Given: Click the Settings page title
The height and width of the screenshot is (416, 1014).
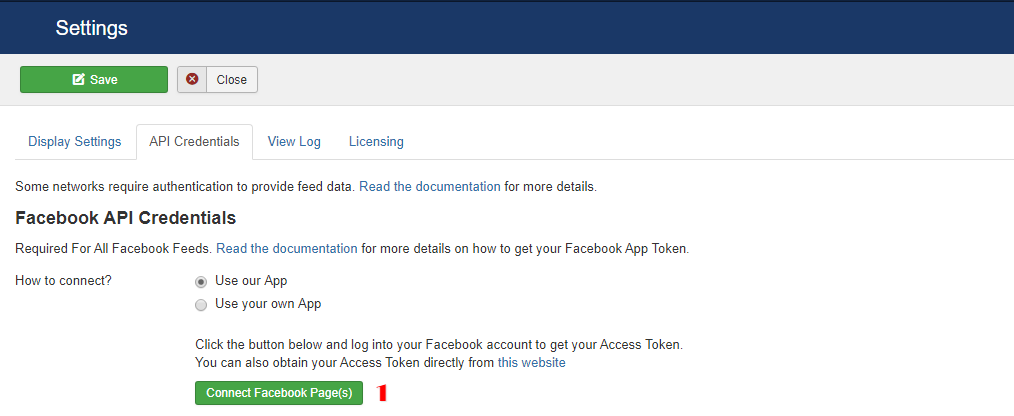Looking at the screenshot, I should pyautogui.click(x=91, y=28).
